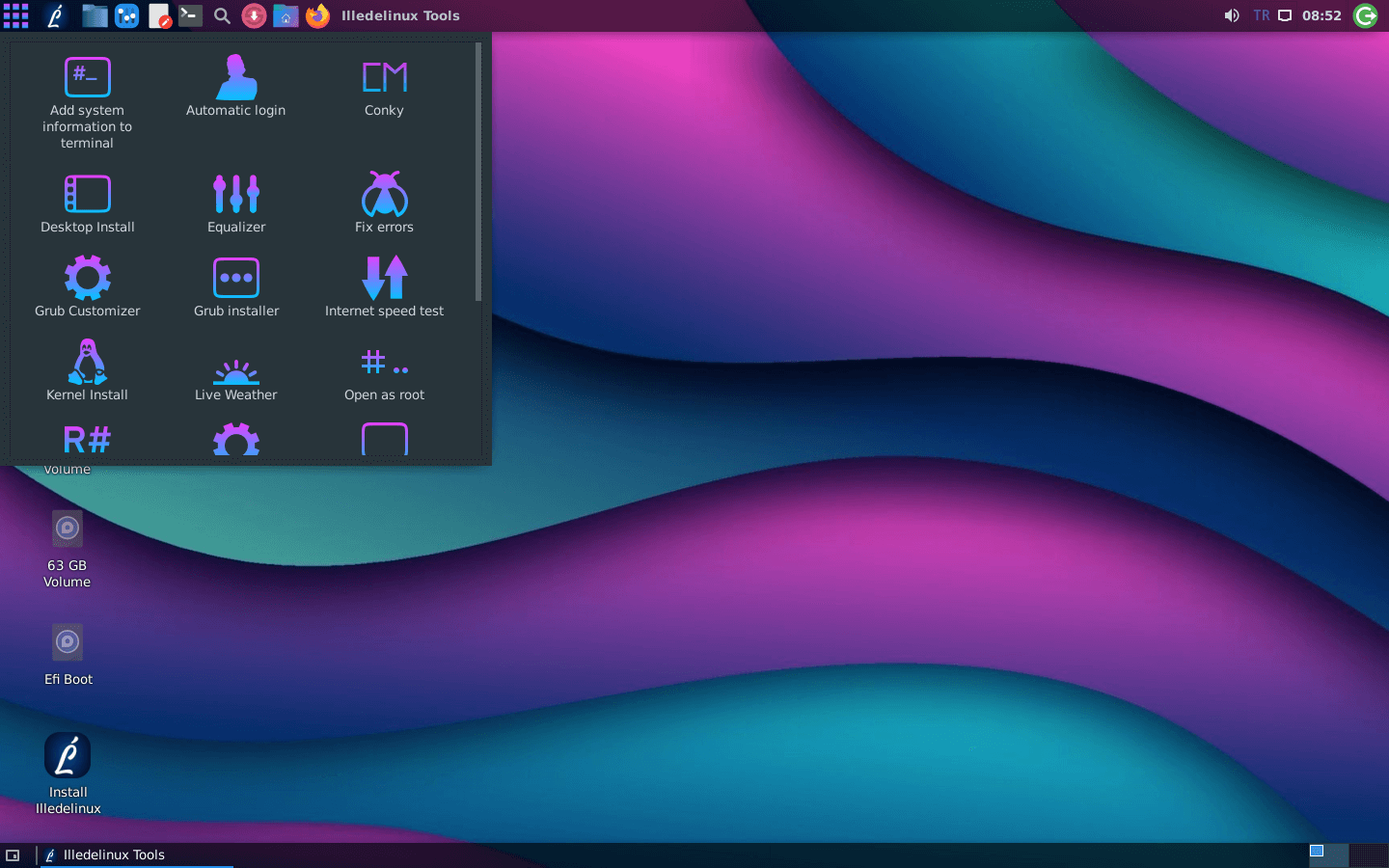Viewport: 1389px width, 868px height.
Task: Click the volume speaker tray icon
Action: click(x=1232, y=15)
